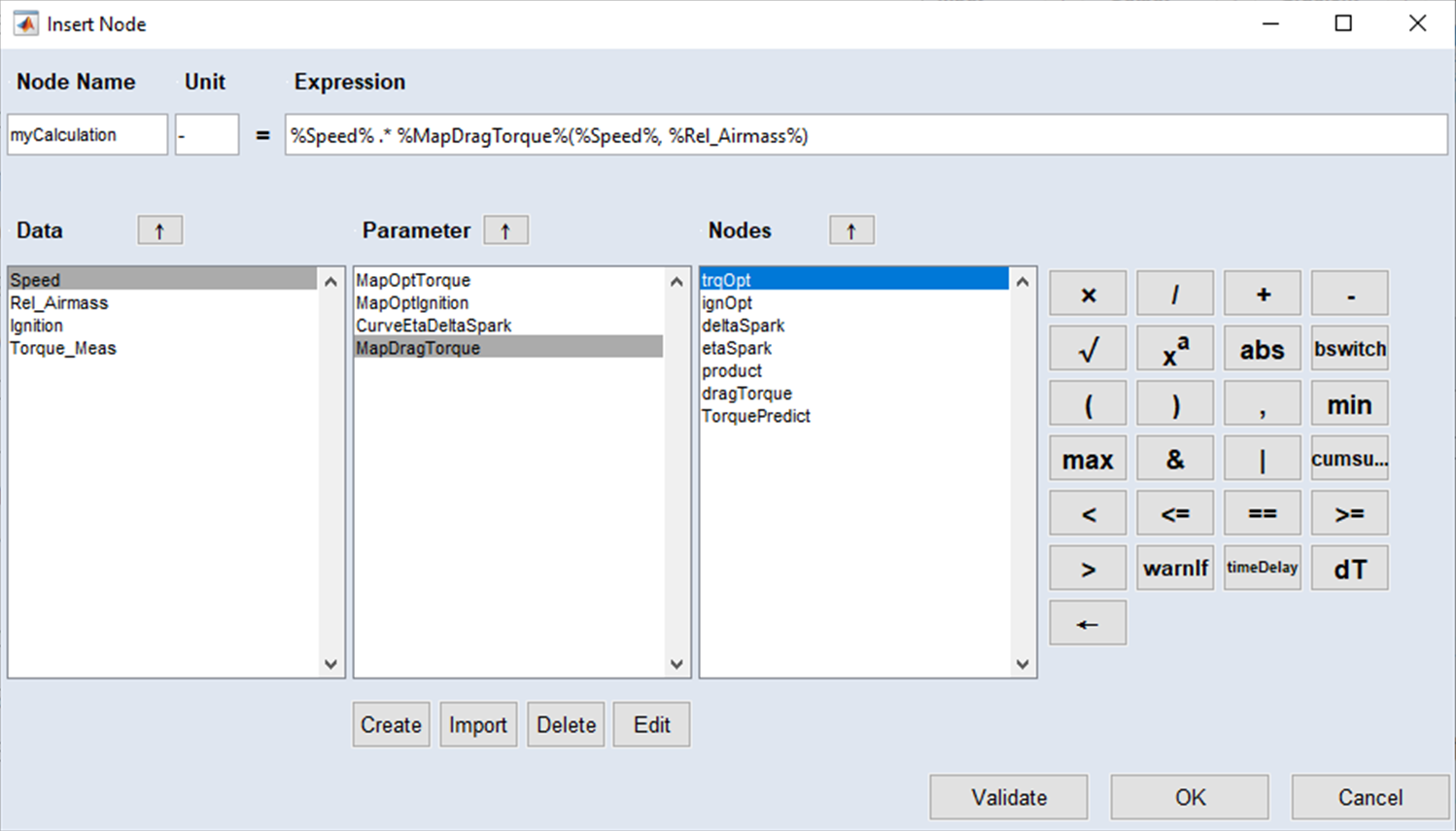Insert the logical OR operator
This screenshot has height=831, width=1456.
pyautogui.click(x=1263, y=459)
